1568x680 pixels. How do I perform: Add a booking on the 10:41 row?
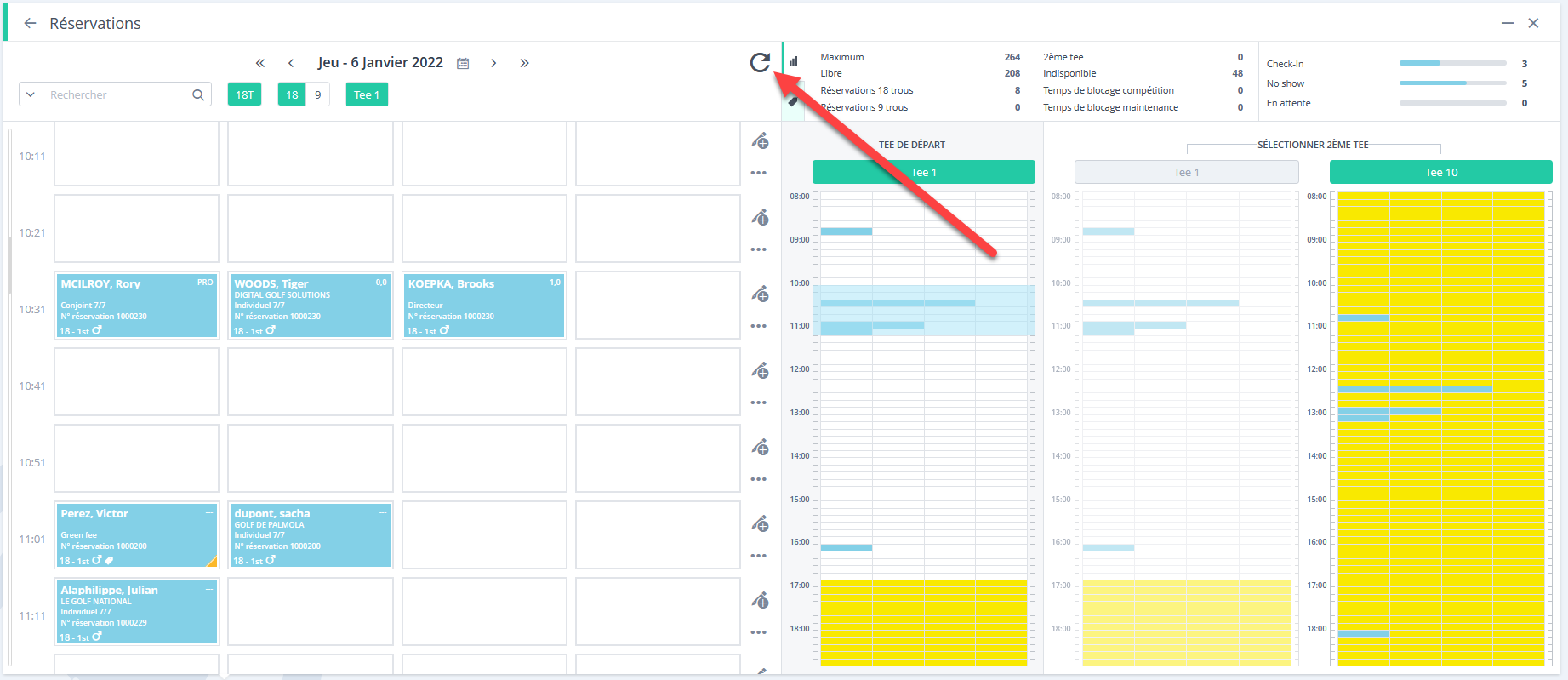coord(760,370)
